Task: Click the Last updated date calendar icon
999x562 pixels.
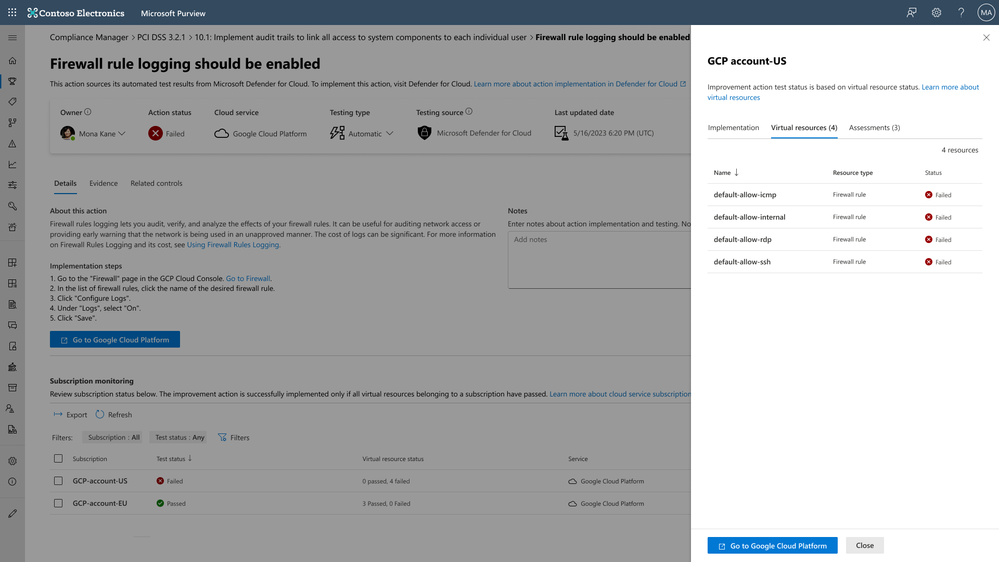Action: [561, 133]
